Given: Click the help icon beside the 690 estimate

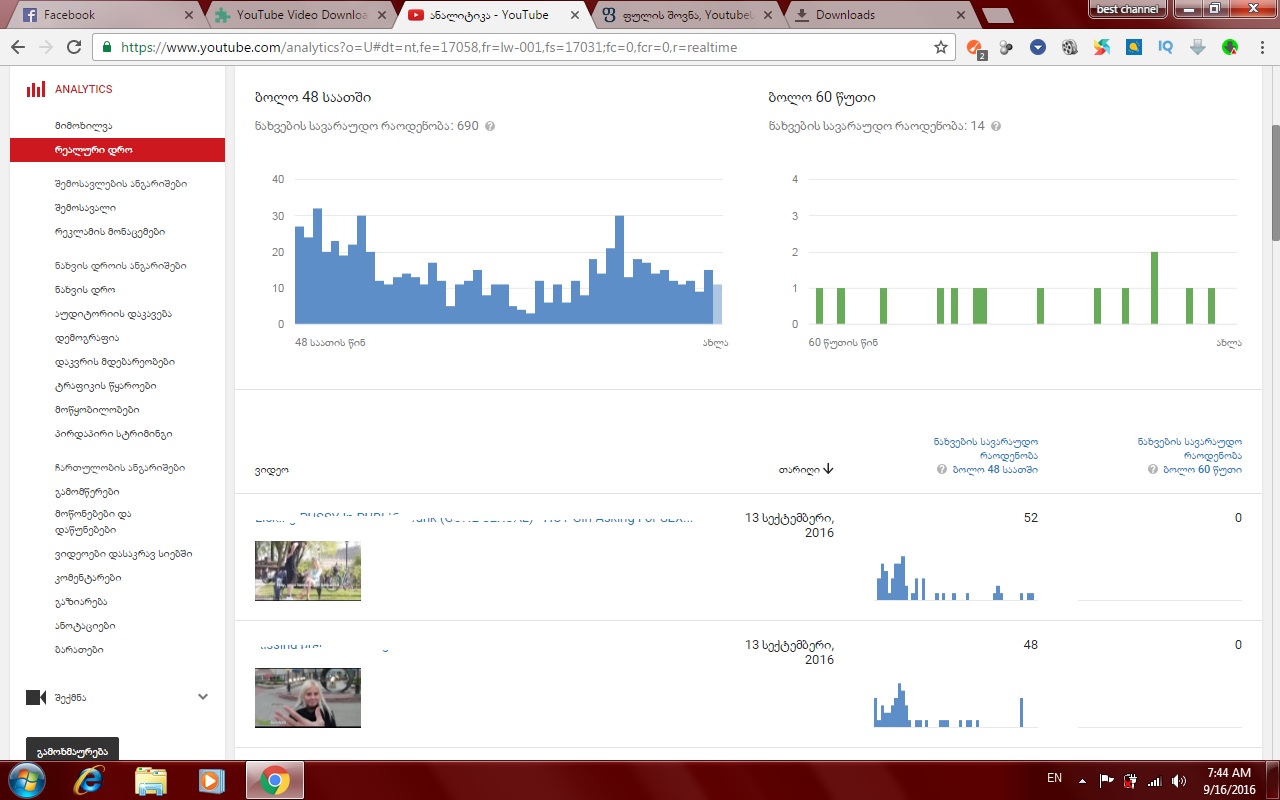Looking at the screenshot, I should pyautogui.click(x=490, y=126).
